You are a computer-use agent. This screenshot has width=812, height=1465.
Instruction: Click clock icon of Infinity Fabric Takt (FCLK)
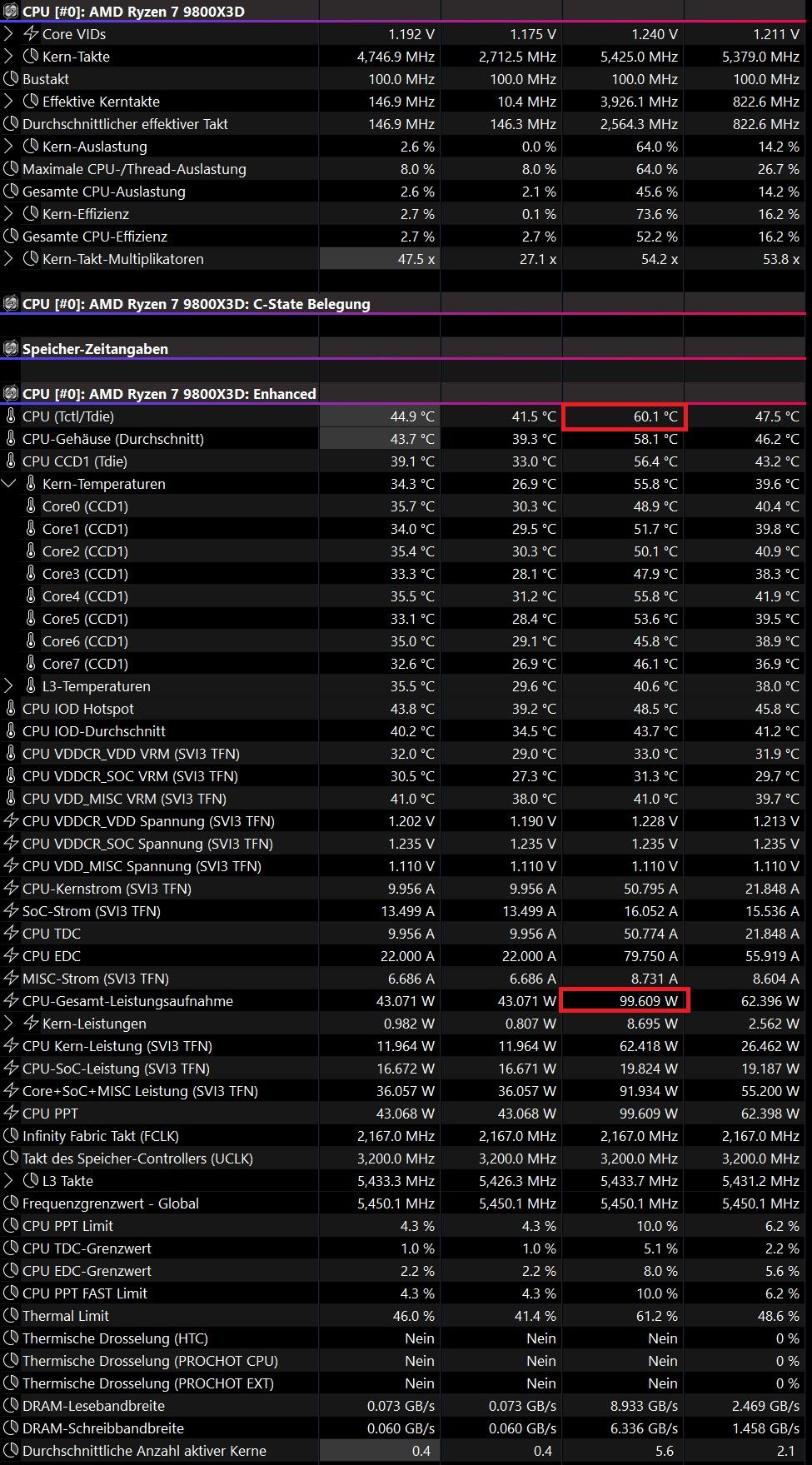[11, 1136]
